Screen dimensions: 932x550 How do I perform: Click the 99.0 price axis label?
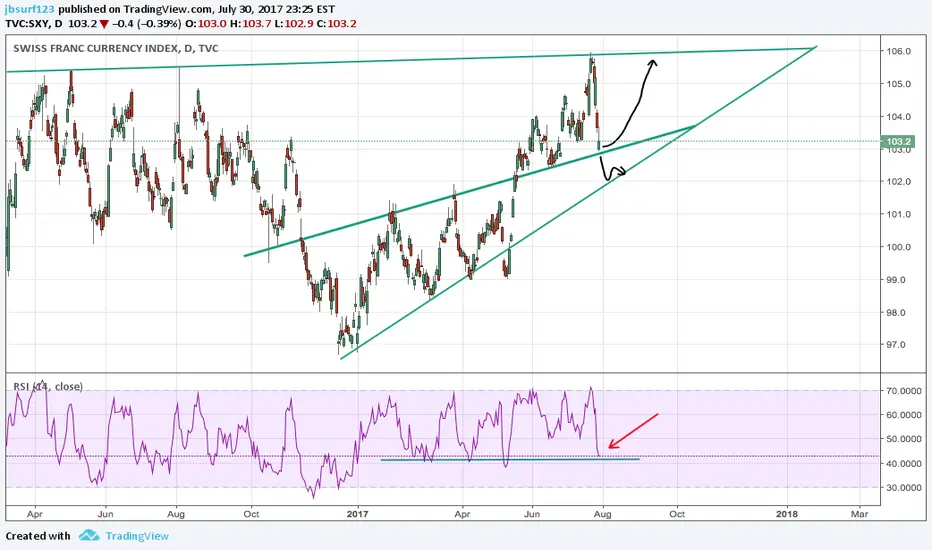pyautogui.click(x=898, y=279)
